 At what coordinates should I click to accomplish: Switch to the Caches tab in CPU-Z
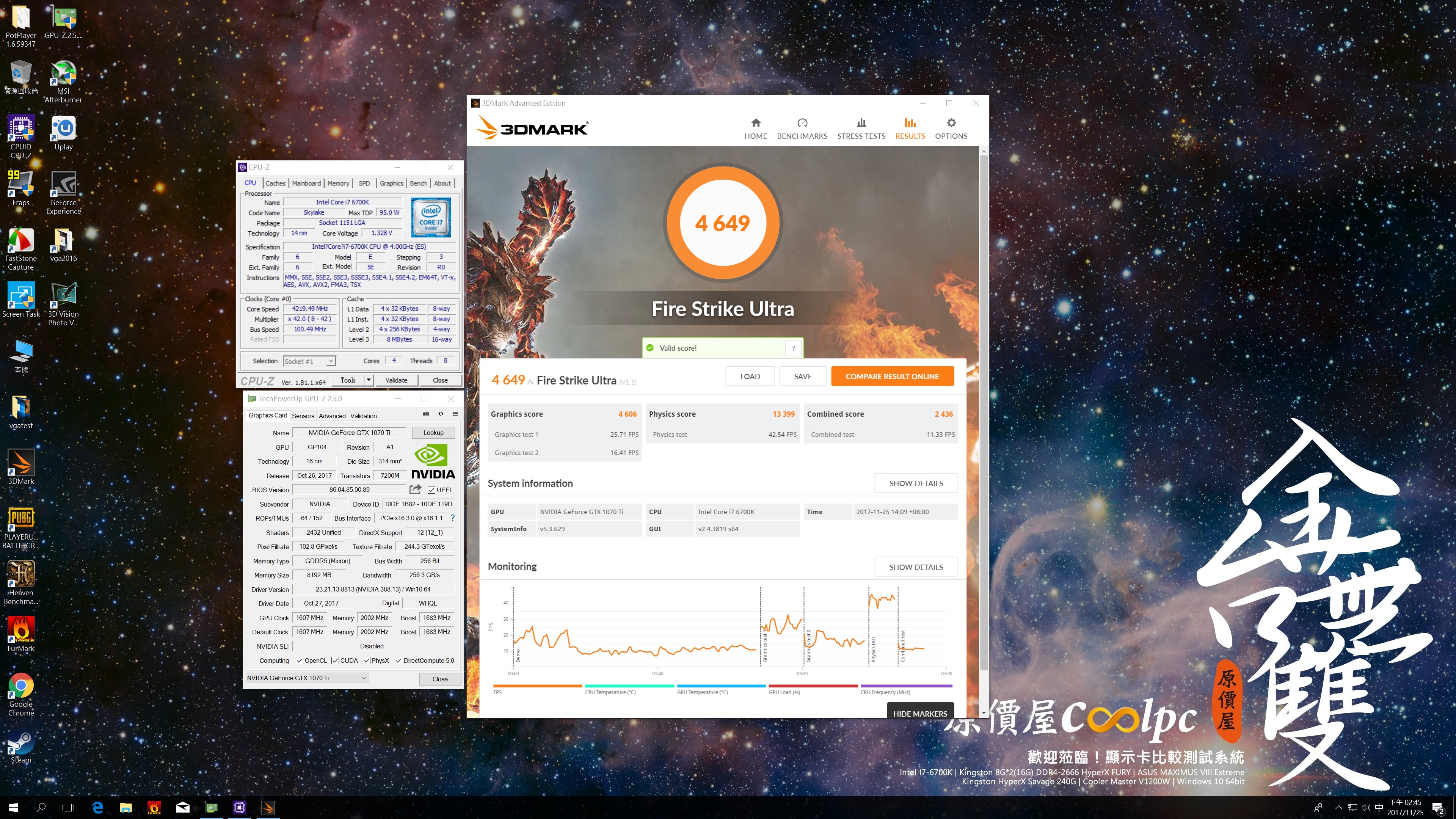tap(275, 183)
